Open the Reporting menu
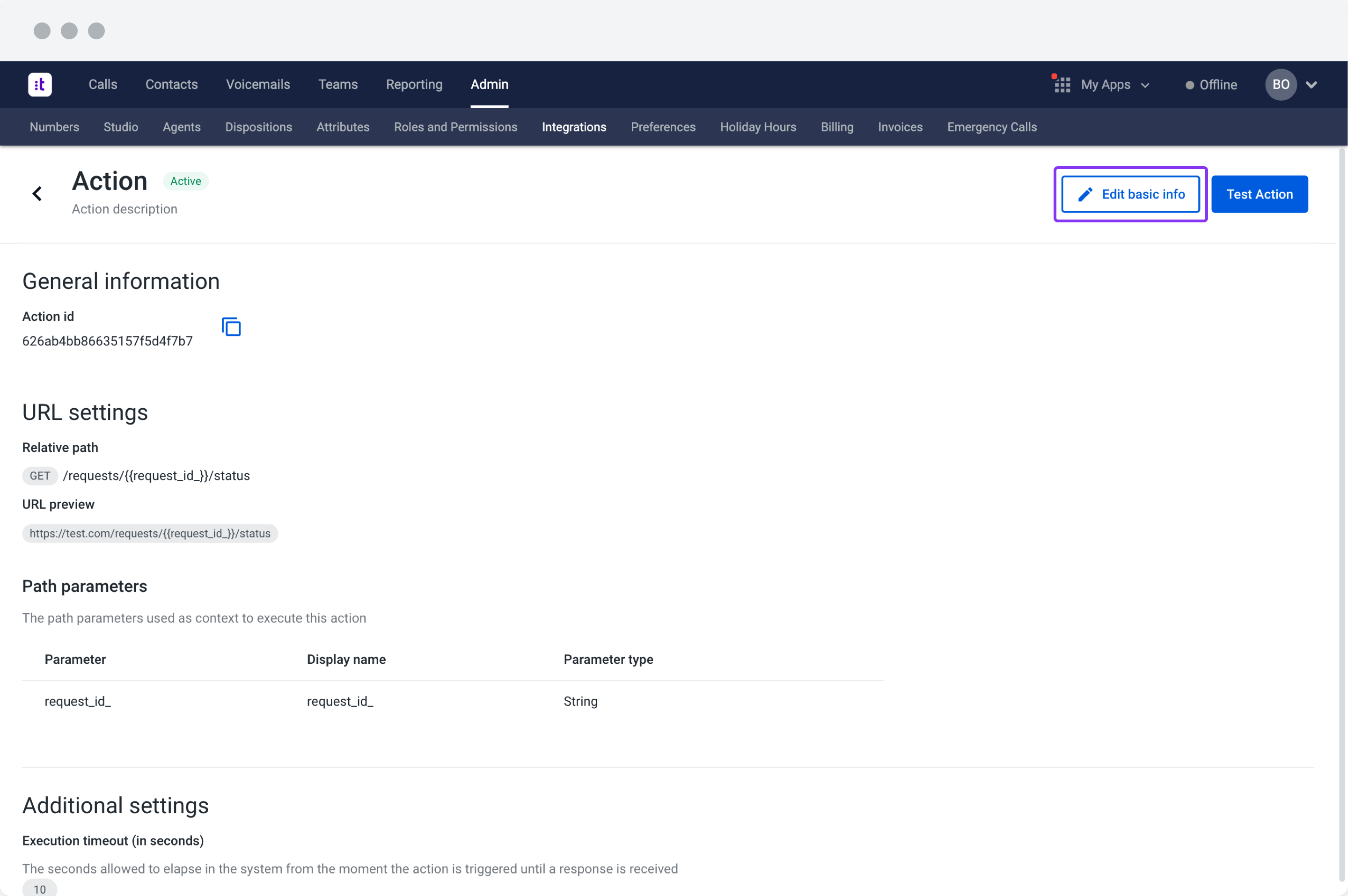Image resolution: width=1348 pixels, height=896 pixels. (x=414, y=85)
